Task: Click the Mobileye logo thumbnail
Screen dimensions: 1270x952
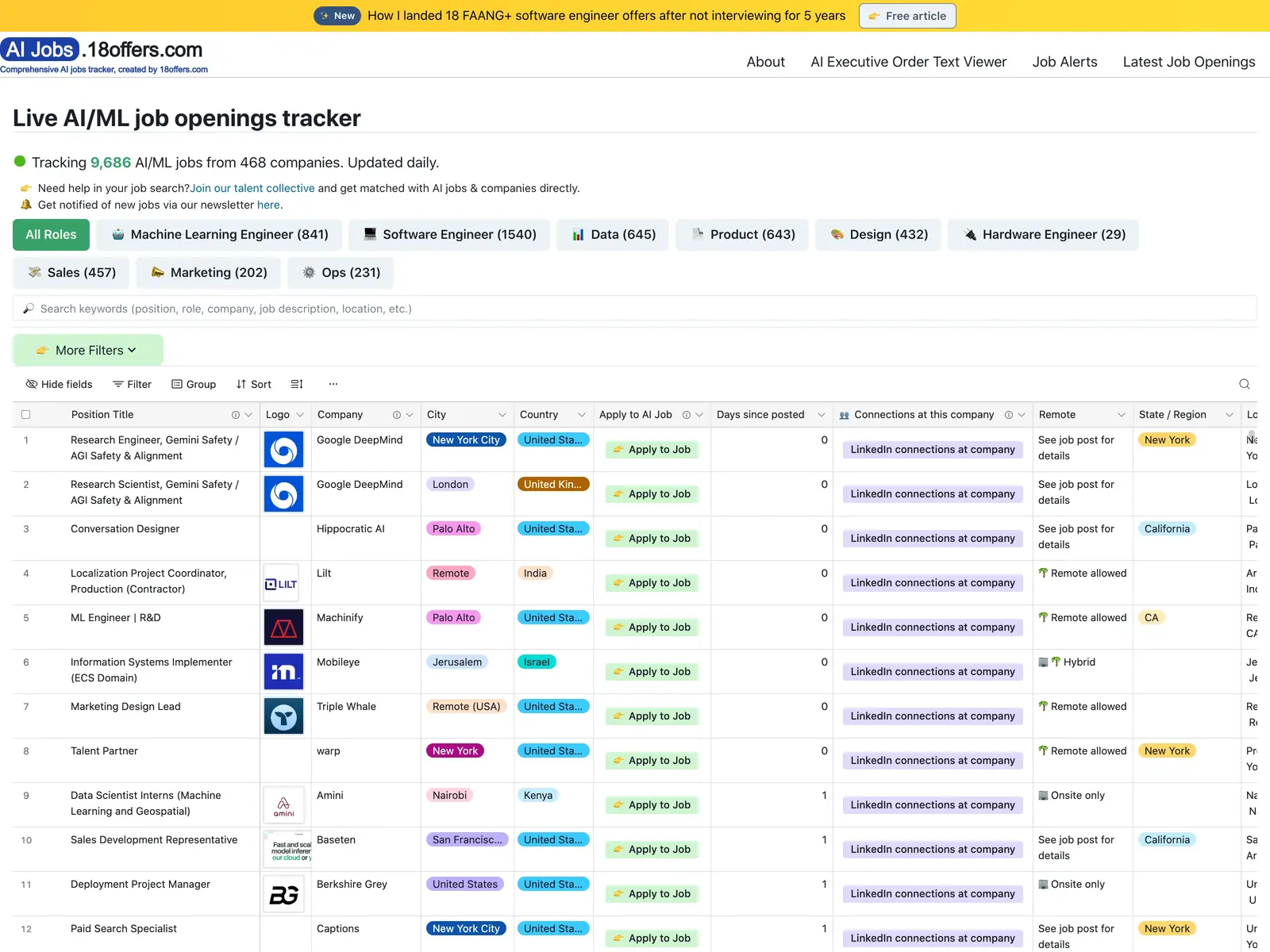Action: [283, 672]
